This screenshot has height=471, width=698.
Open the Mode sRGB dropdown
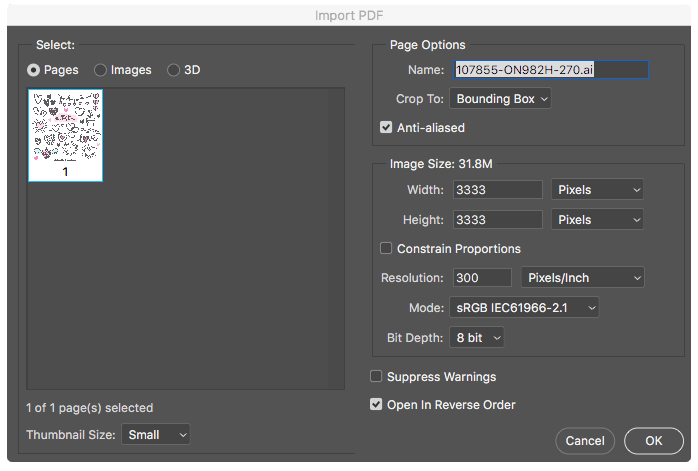coord(524,308)
